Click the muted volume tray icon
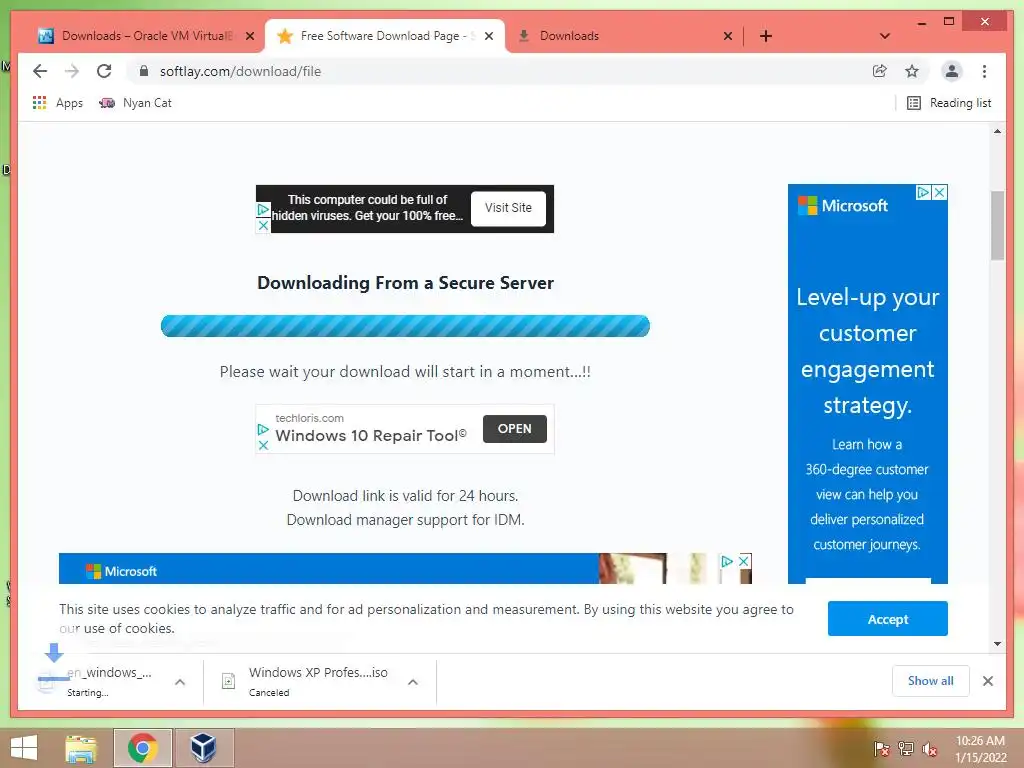The width and height of the screenshot is (1024, 768). pyautogui.click(x=929, y=749)
